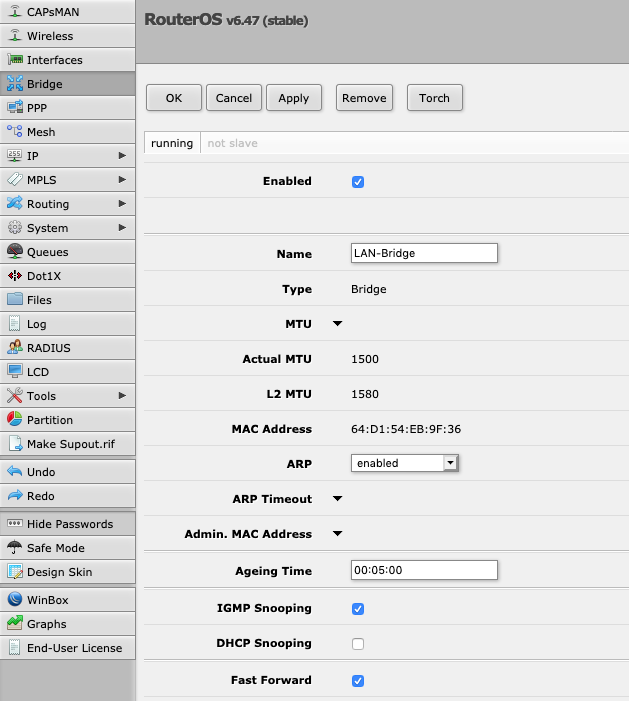Click the Routing arrows icon

[x=15, y=203]
